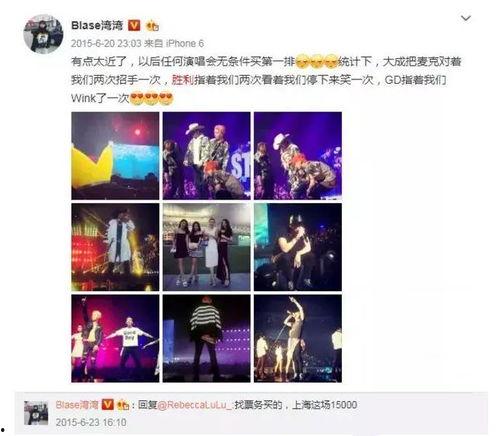
Task: Click the Blase湾湾 profile avatar at top
Action: (x=43, y=34)
